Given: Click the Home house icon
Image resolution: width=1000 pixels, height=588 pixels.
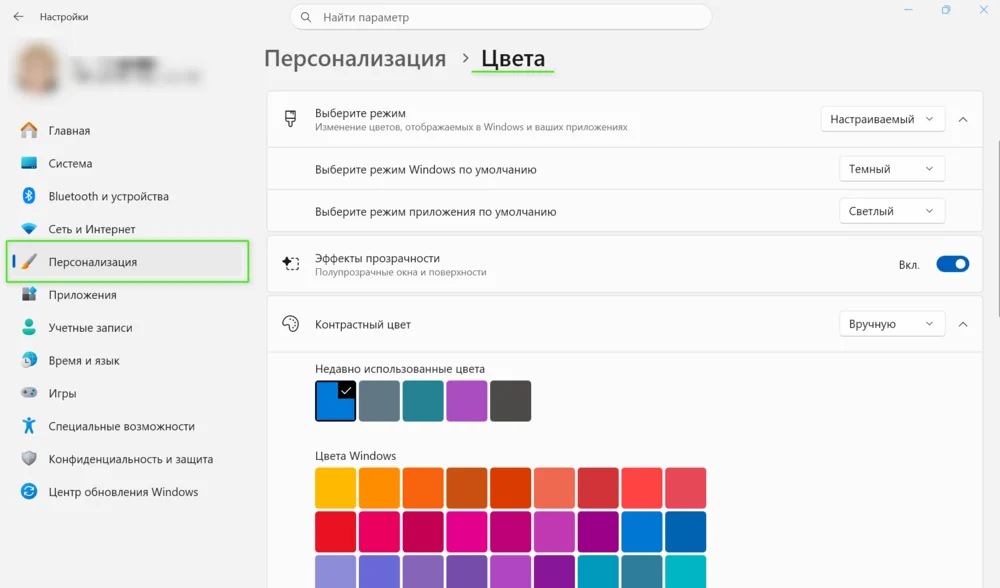Looking at the screenshot, I should pyautogui.click(x=29, y=130).
